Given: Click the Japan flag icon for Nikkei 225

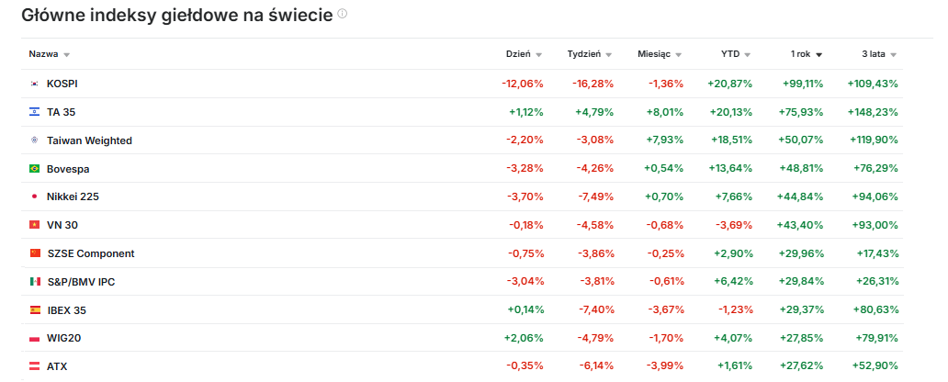Looking at the screenshot, I should 34,196.
